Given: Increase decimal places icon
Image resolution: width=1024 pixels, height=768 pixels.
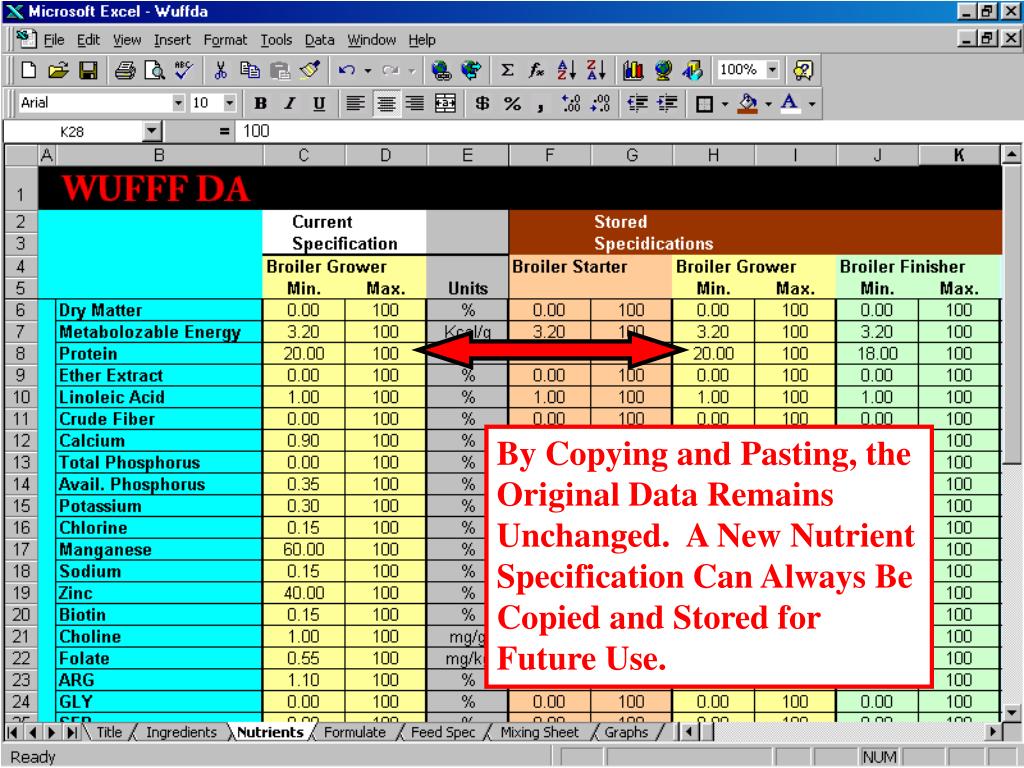Looking at the screenshot, I should pyautogui.click(x=571, y=103).
